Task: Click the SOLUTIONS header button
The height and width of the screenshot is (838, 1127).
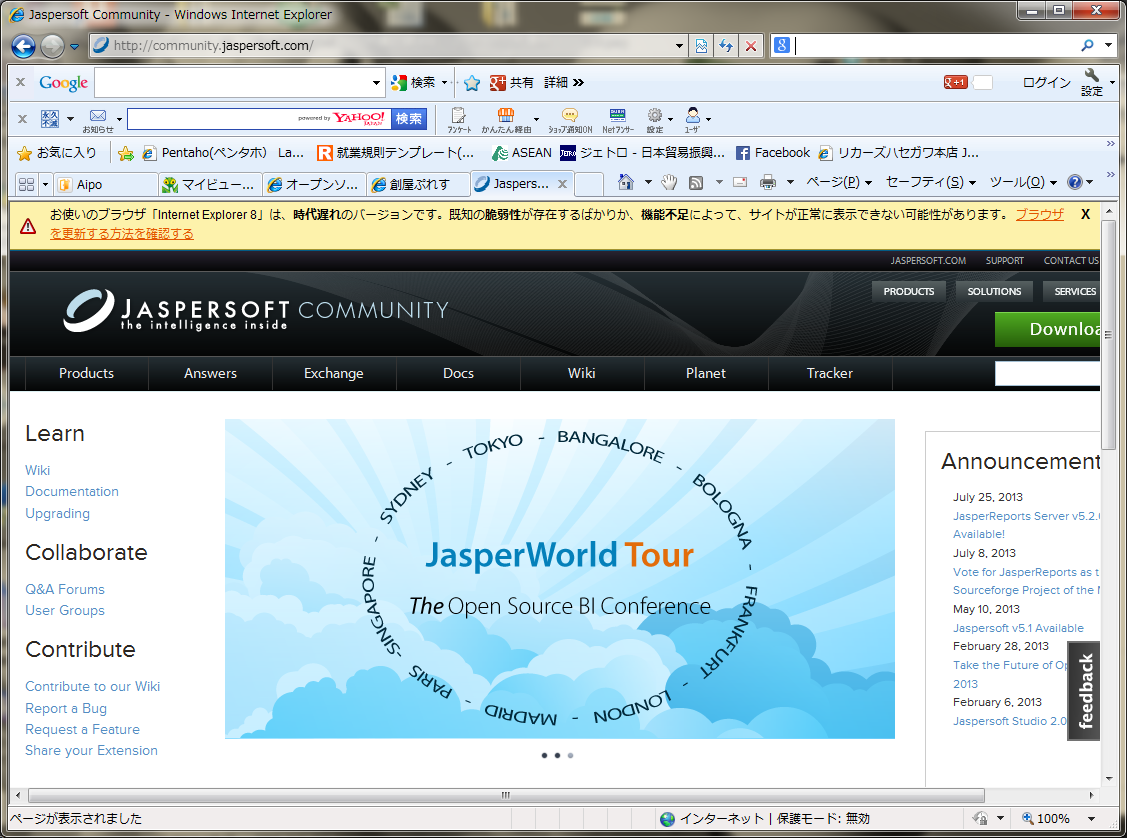Action: point(994,292)
